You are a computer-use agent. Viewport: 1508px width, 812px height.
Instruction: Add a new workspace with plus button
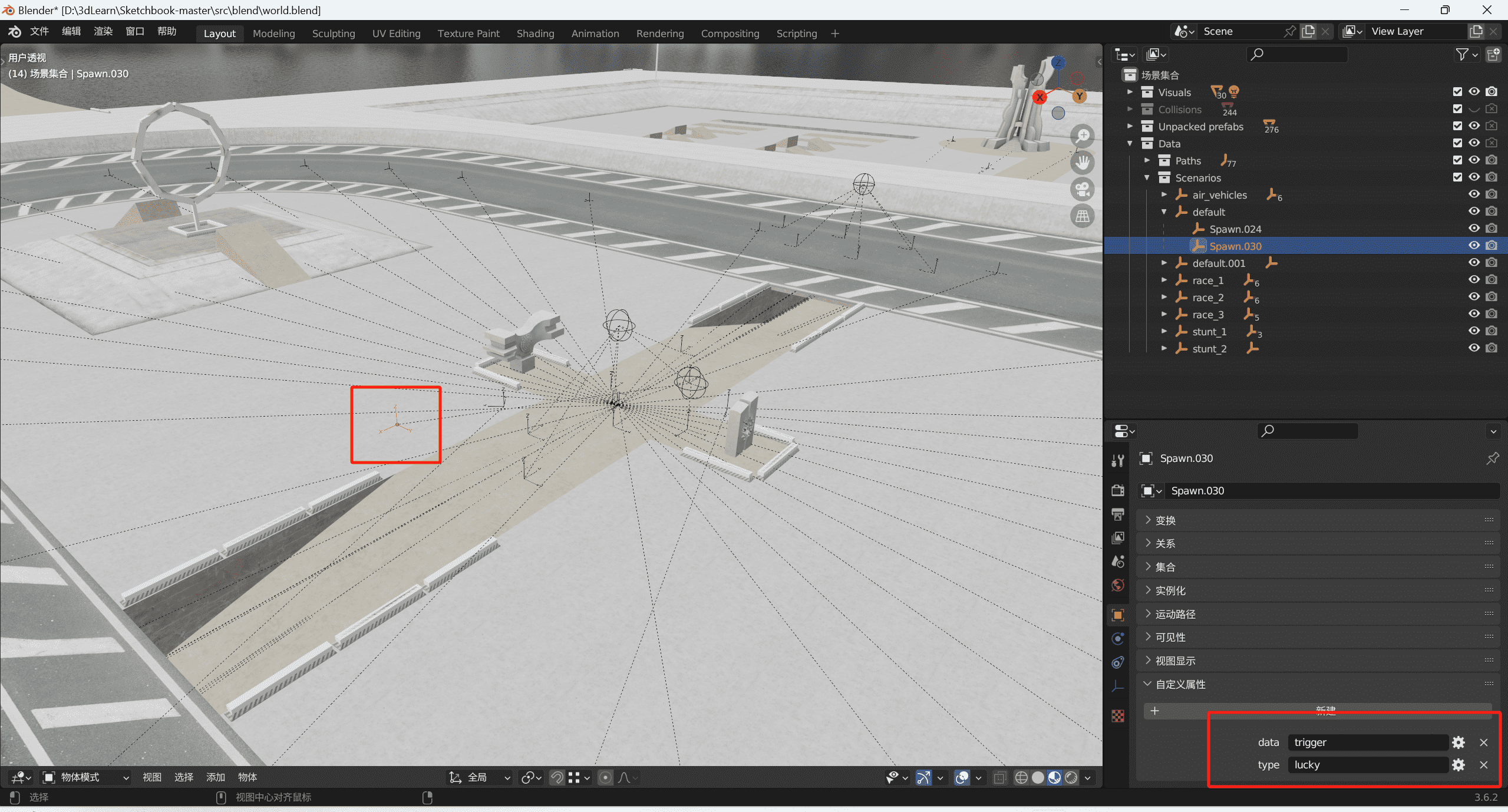pos(835,34)
